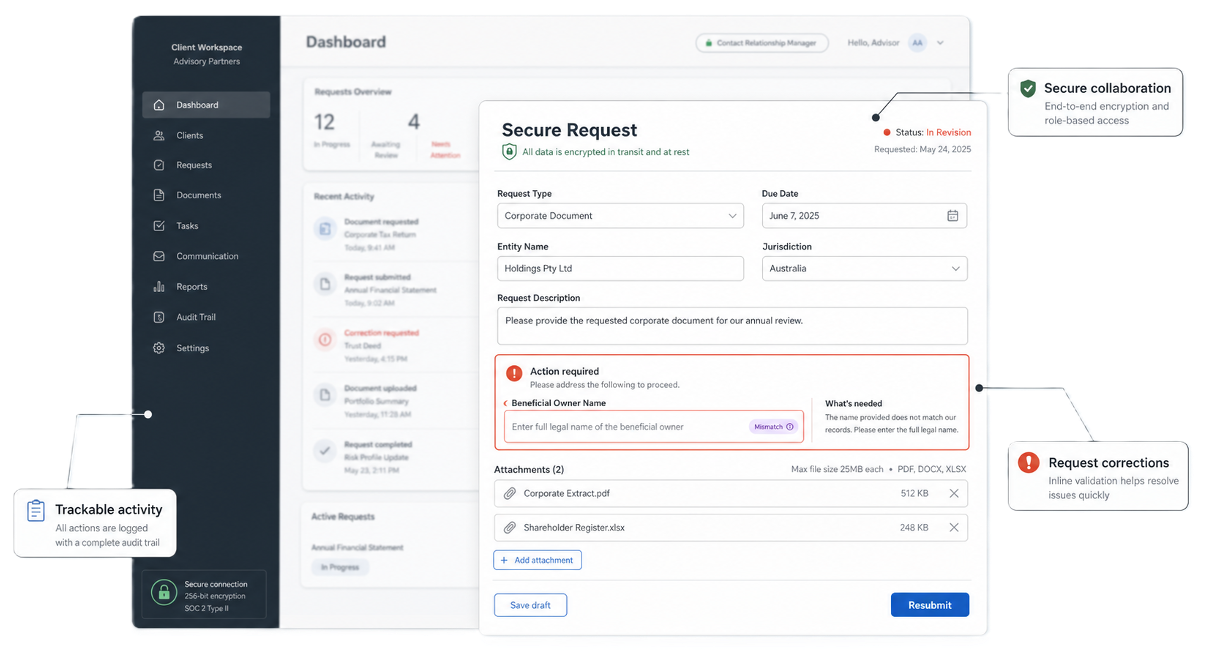Click Contact Relationship Manager button

(763, 43)
